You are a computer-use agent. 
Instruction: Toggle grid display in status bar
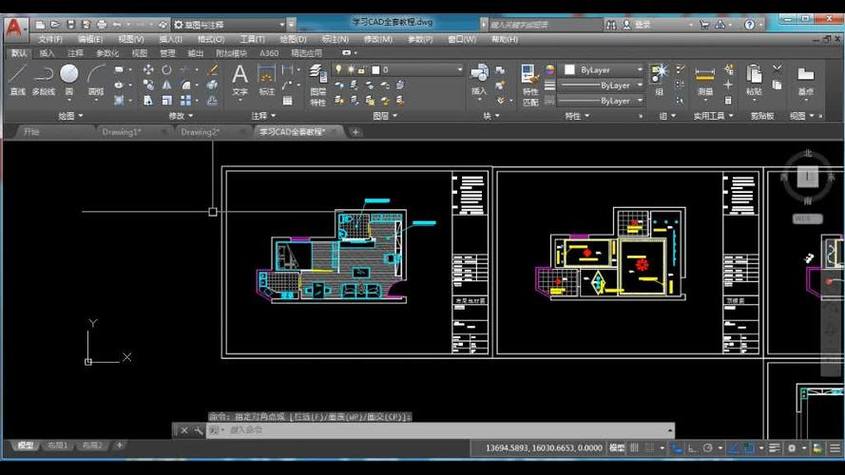(634, 448)
